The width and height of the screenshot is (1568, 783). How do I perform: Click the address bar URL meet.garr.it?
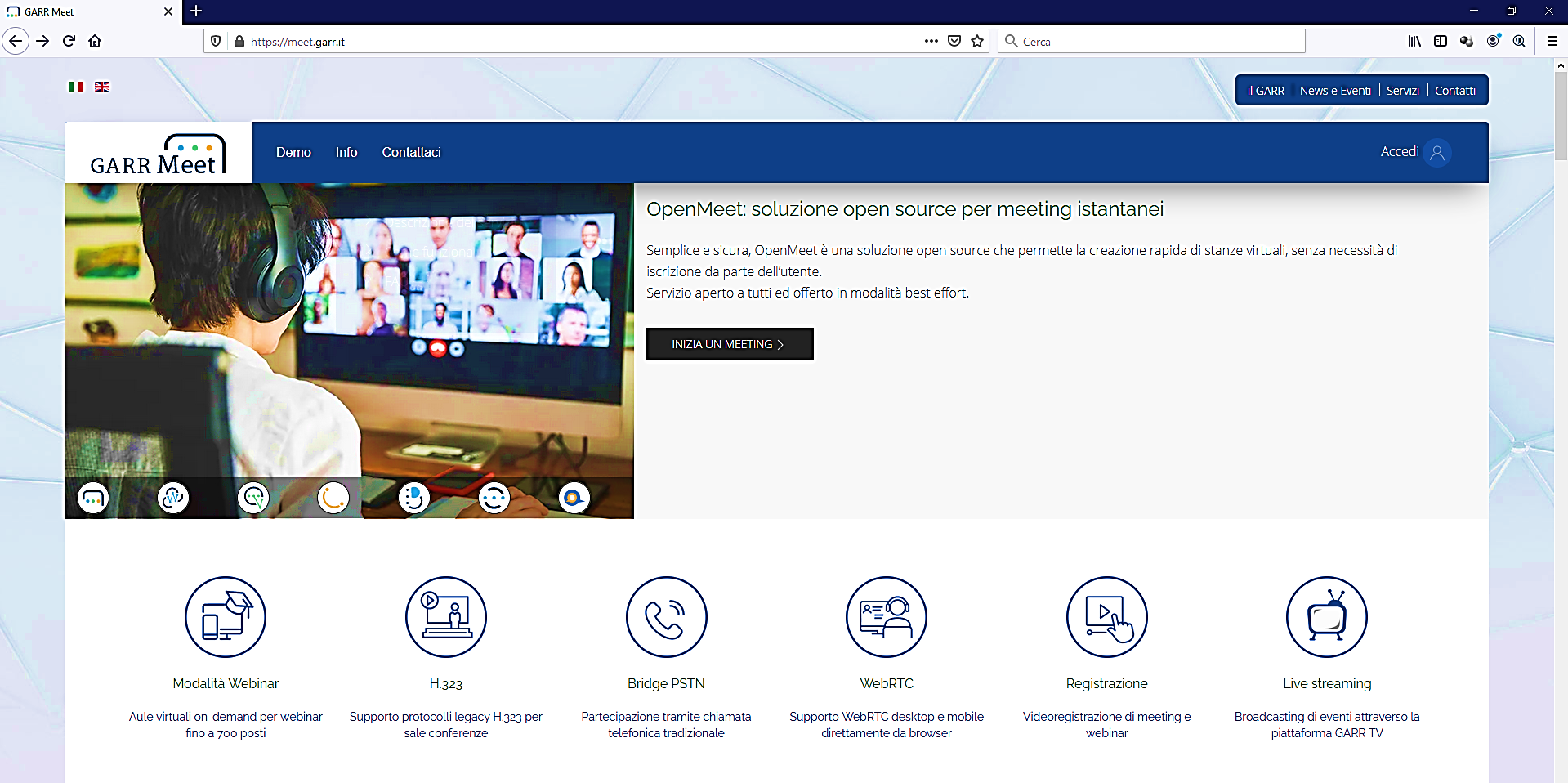297,42
